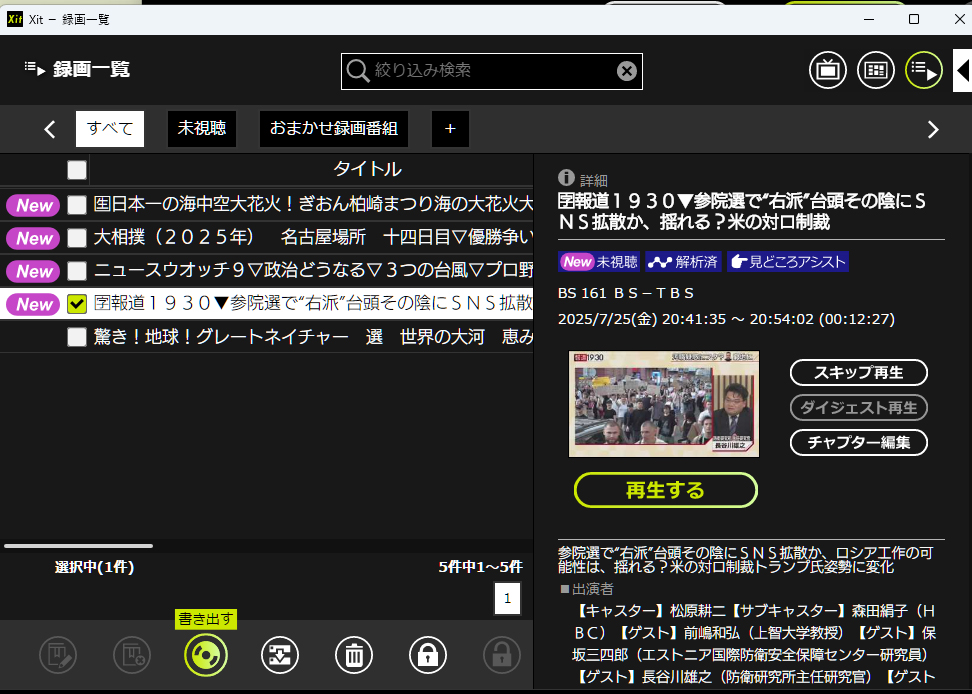972x694 pixels.
Task: Click the closed padlock protect icon
Action: 428,655
